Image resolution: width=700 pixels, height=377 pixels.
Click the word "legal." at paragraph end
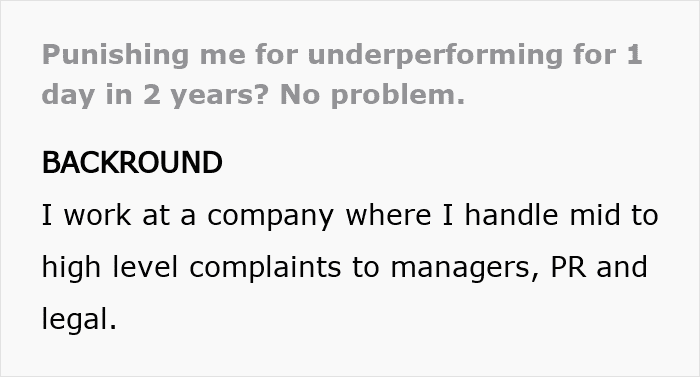coord(79,319)
